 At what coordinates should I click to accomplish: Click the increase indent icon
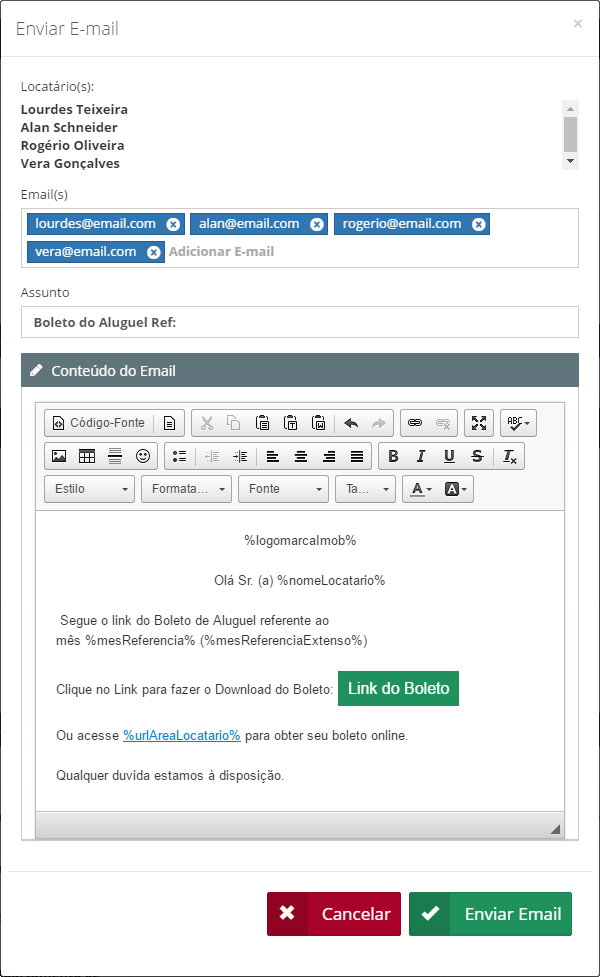pos(240,456)
